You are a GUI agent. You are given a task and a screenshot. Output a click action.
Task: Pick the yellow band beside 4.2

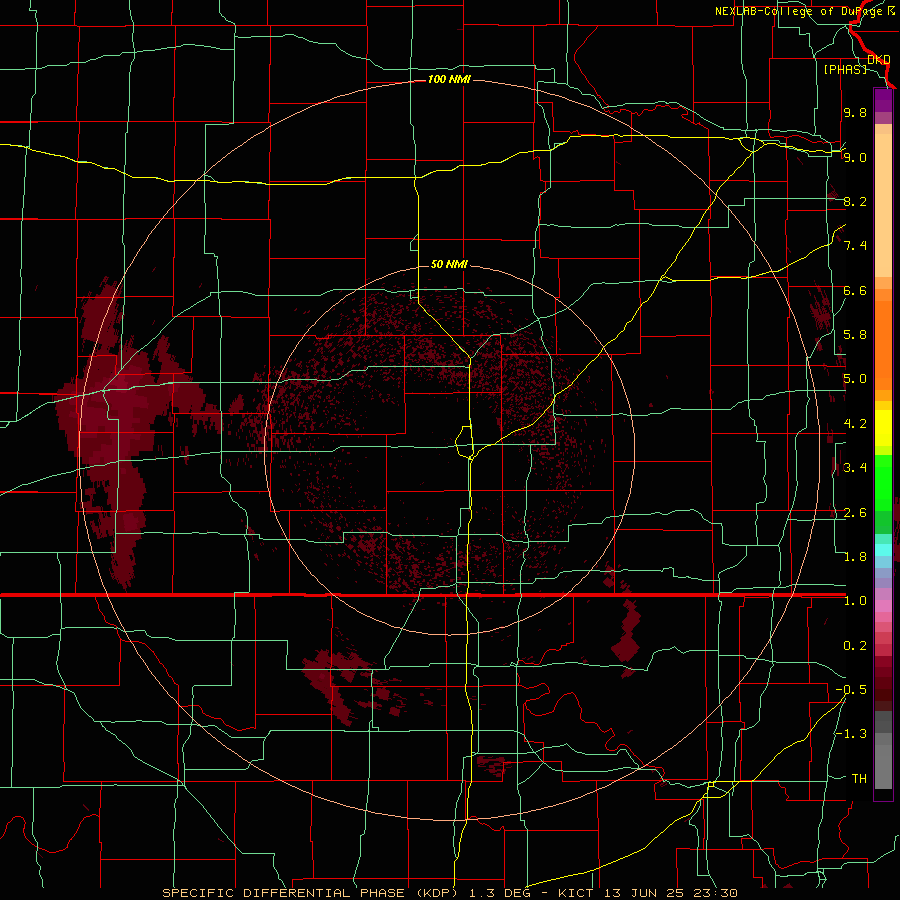click(x=883, y=428)
